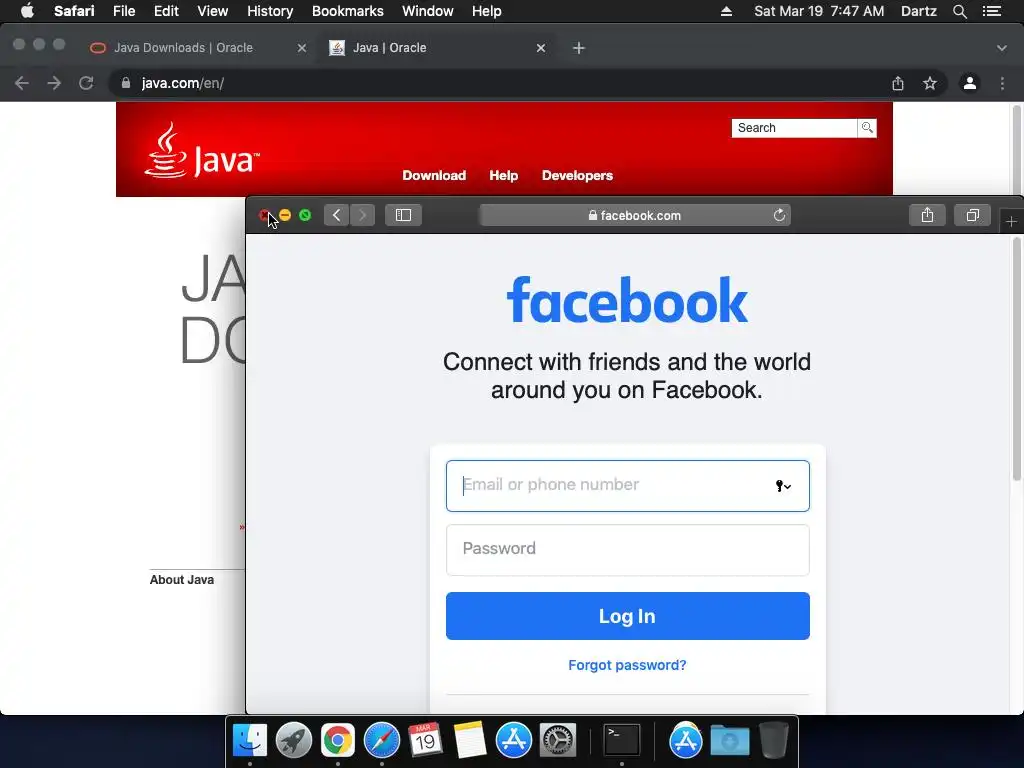
Task: Click the Java window vertical scrollbar
Action: 1017,150
